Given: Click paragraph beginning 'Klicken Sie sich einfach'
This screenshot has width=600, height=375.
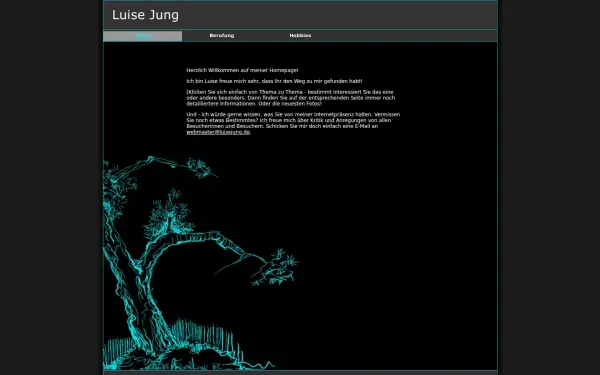Looking at the screenshot, I should click(291, 98).
